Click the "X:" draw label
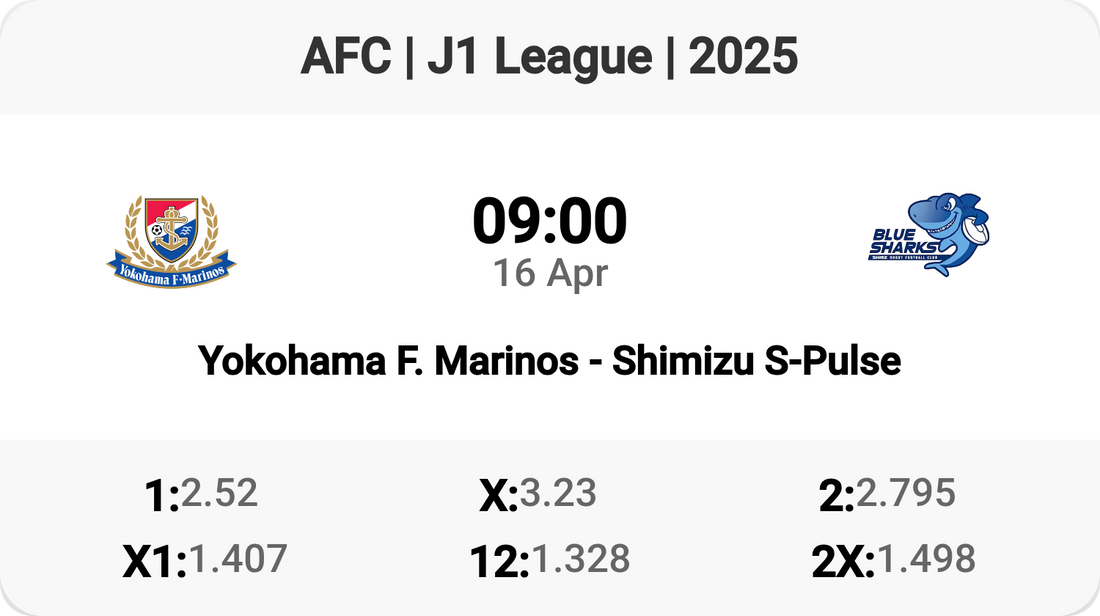 pyautogui.click(x=498, y=496)
